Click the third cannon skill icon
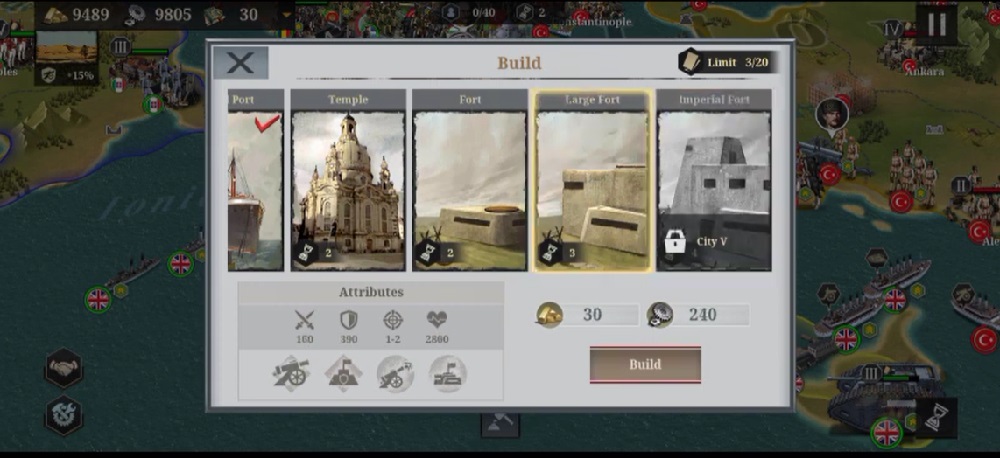 (395, 374)
